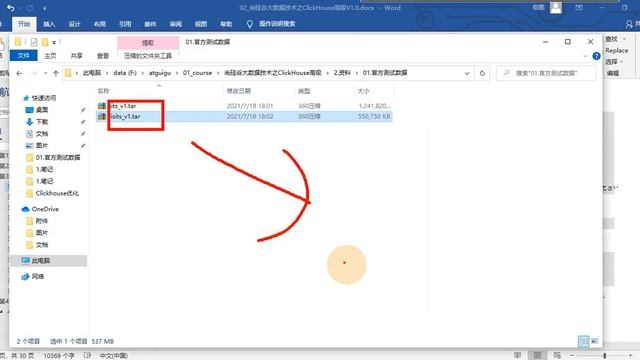640x360 pixels.
Task: Sort files by the 修改日期 column header
Action: (x=239, y=91)
